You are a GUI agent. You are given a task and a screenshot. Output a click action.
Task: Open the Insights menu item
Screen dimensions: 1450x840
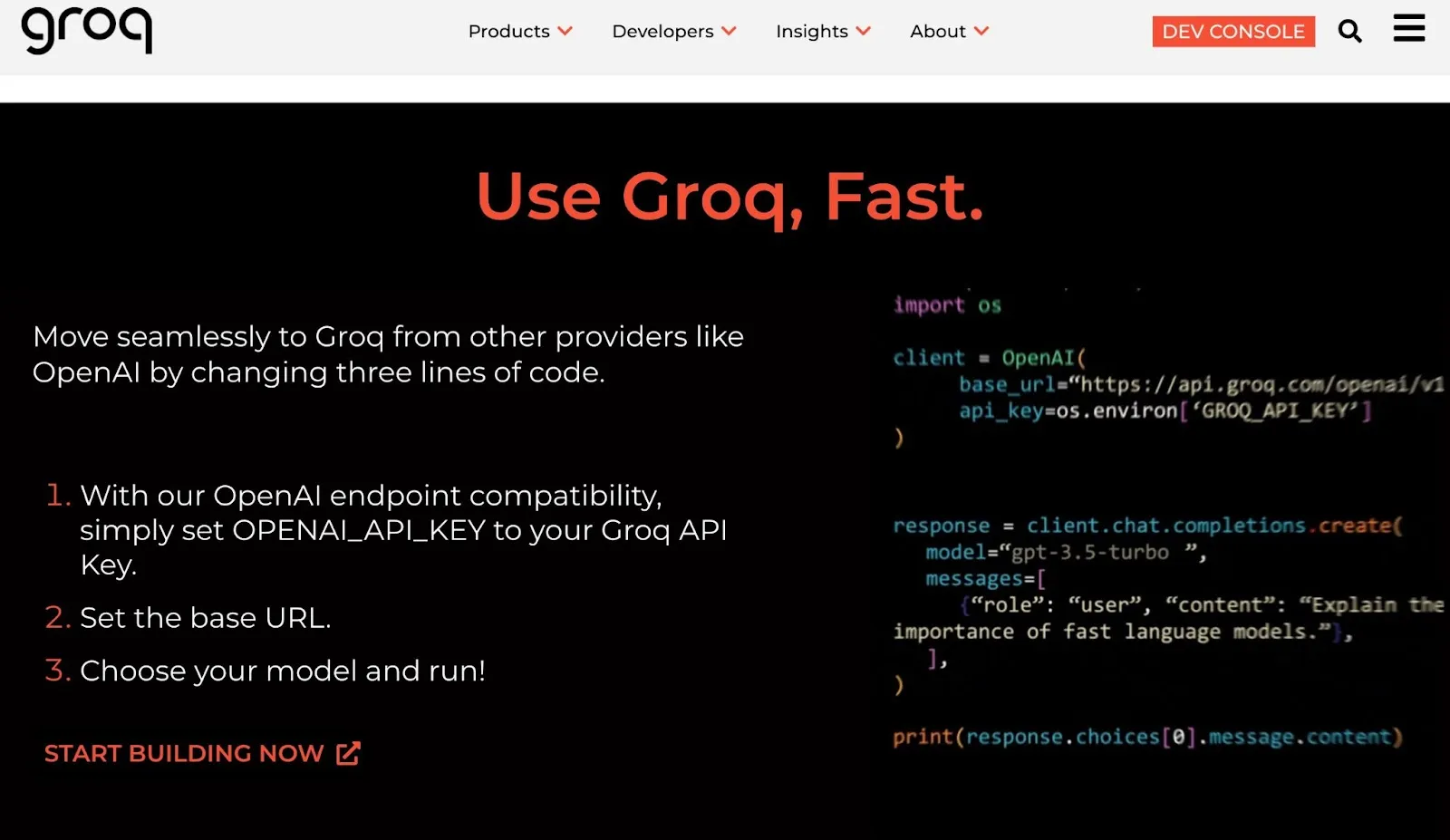(812, 31)
